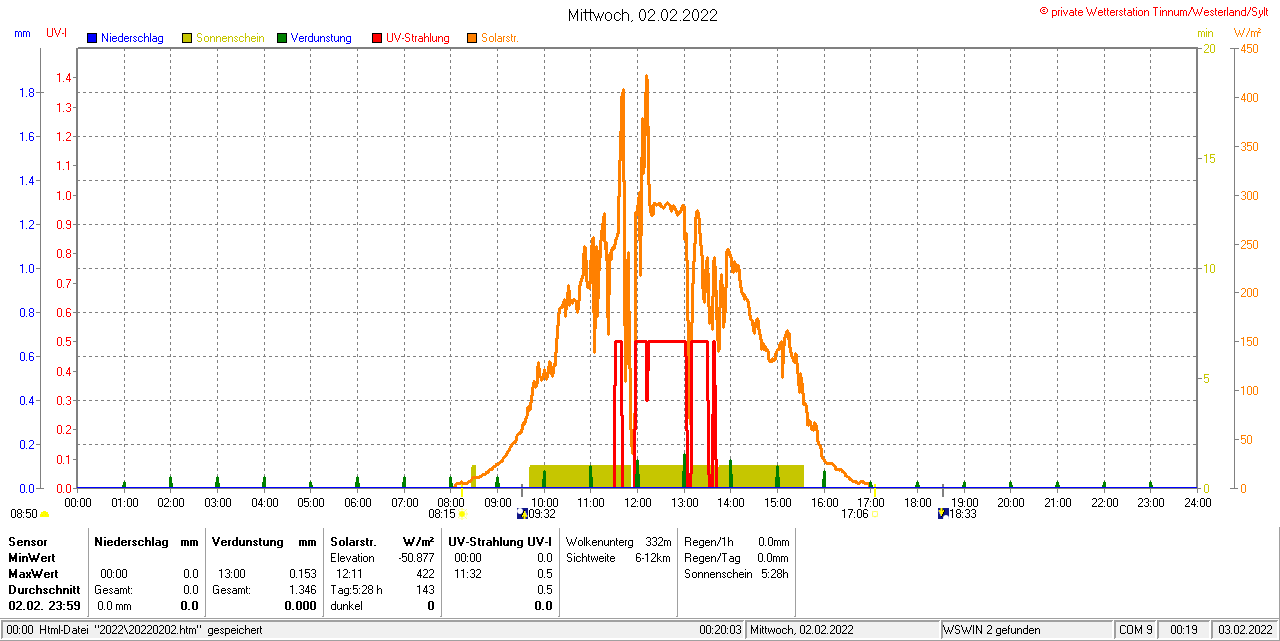1280x641 pixels.
Task: Click the UV maximum time 11:32
Action: coord(467,574)
